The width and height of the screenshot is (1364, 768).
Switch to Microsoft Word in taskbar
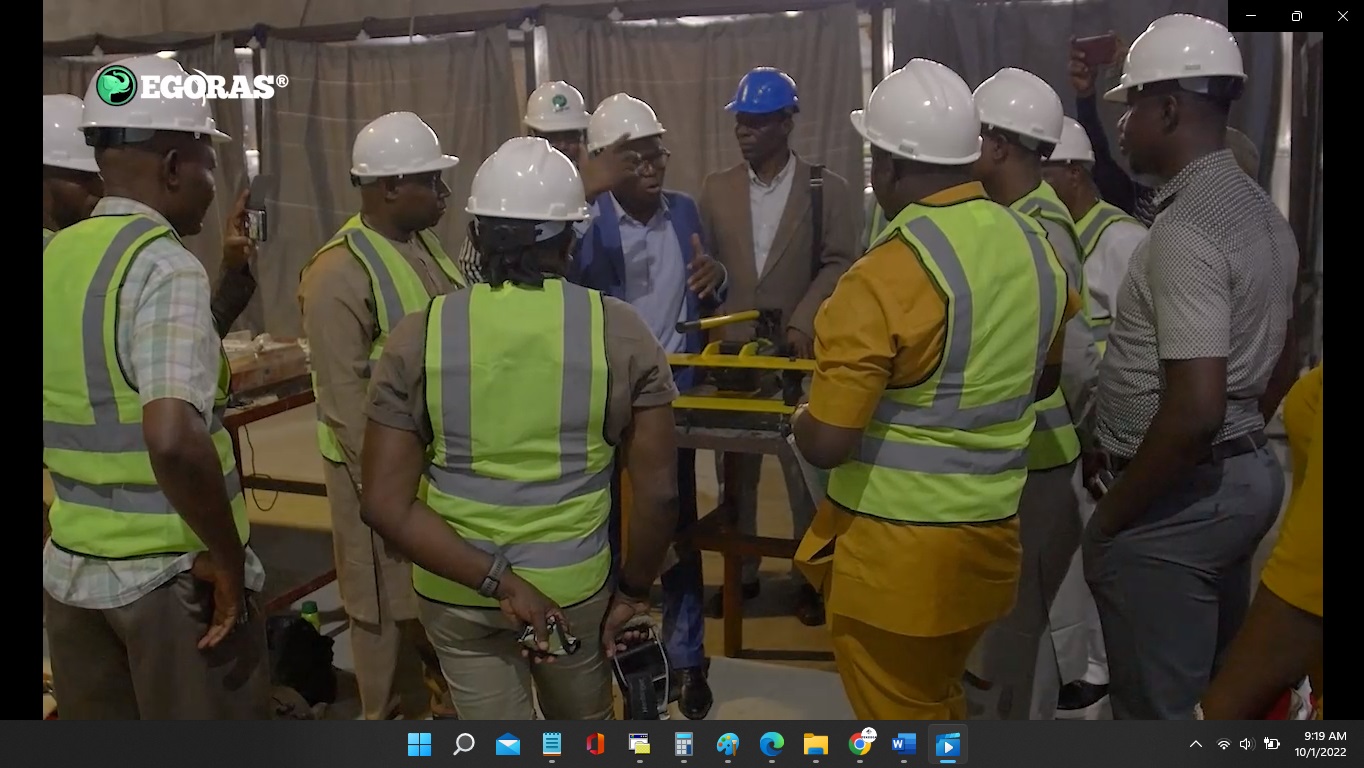pos(904,744)
